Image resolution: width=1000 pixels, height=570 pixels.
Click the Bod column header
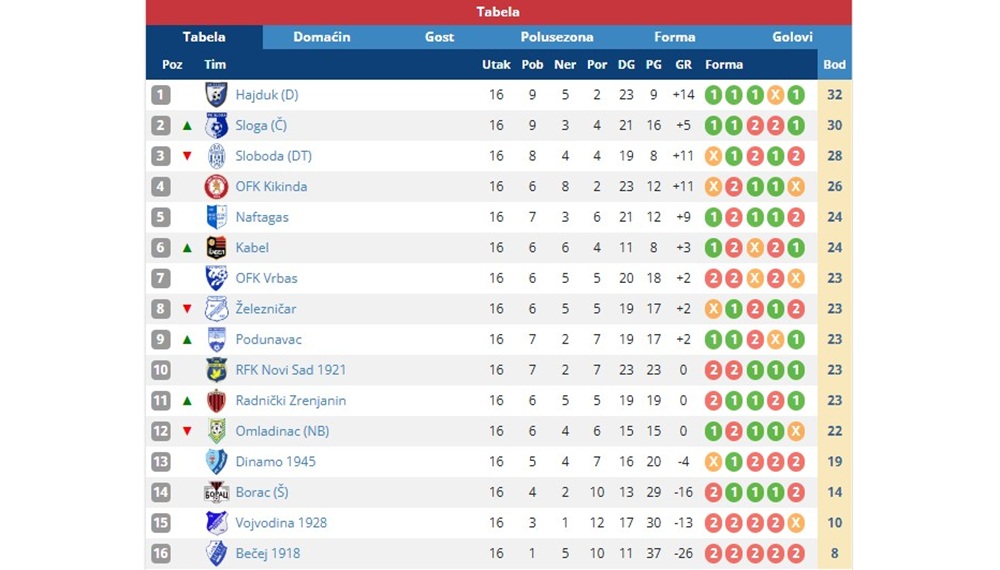coord(834,64)
